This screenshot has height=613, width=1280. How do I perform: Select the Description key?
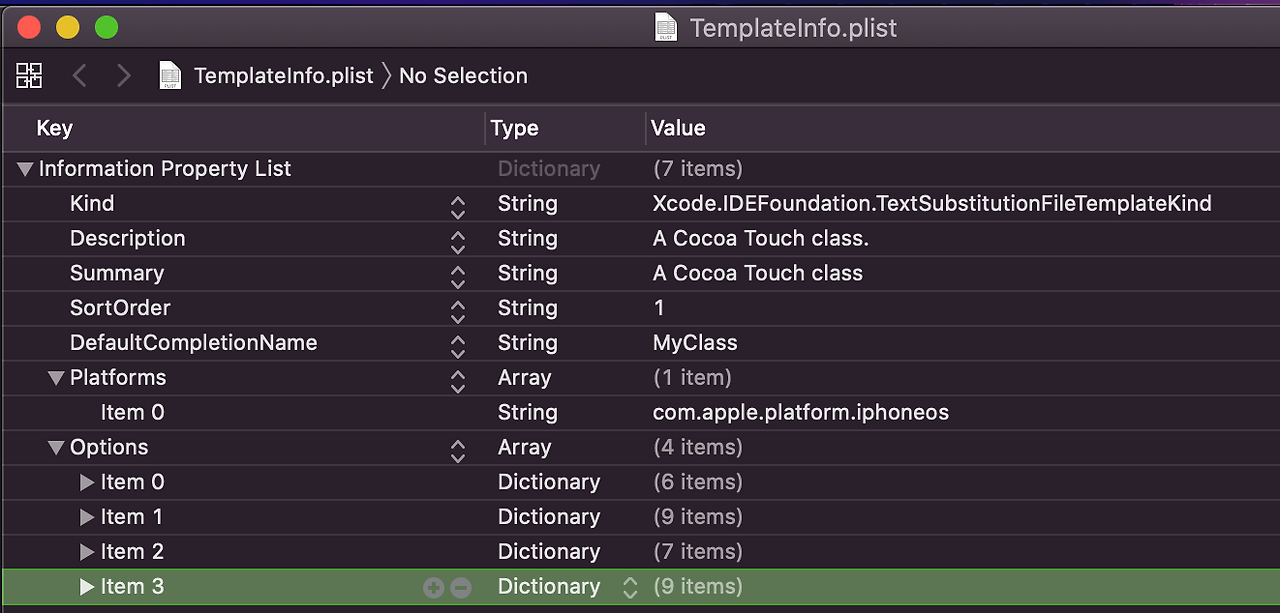pyautogui.click(x=127, y=239)
